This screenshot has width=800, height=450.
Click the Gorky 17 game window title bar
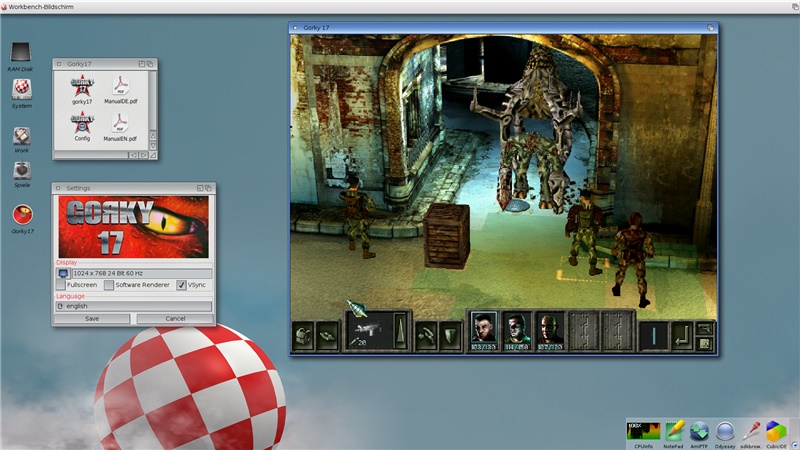[503, 28]
